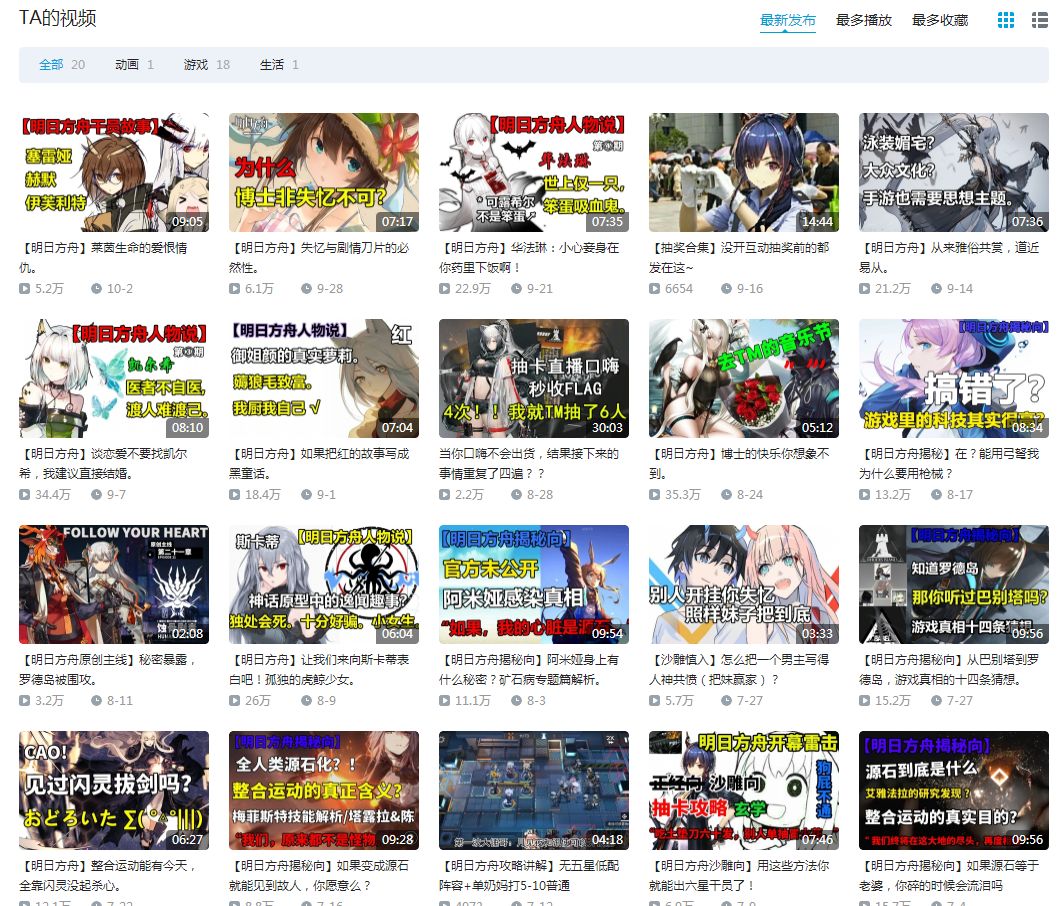Open title link 华法琳：小心妾身在你药里下饭啊
The width and height of the screenshot is (1061, 906).
click(x=529, y=258)
